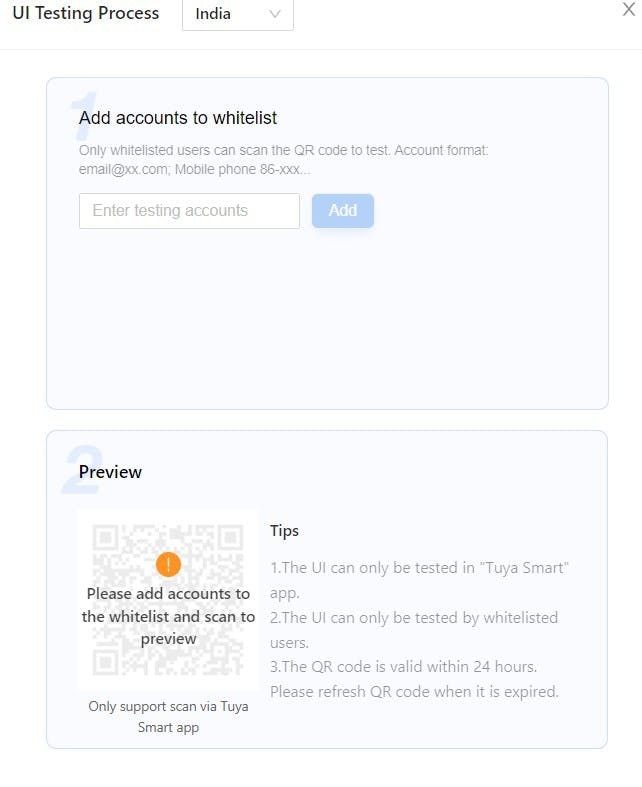Click the Enter testing accounts field
Image resolution: width=642 pixels, height=787 pixels.
[189, 211]
